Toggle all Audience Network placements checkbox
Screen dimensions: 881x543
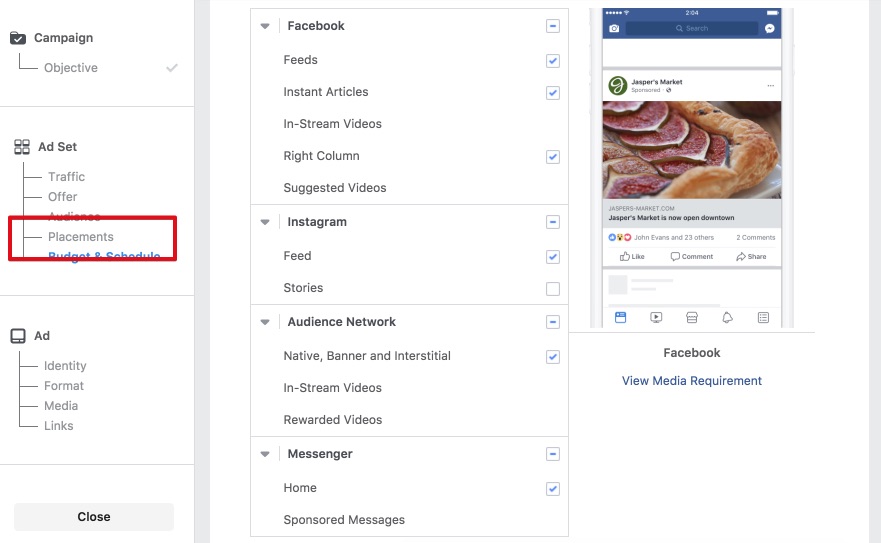(x=553, y=322)
